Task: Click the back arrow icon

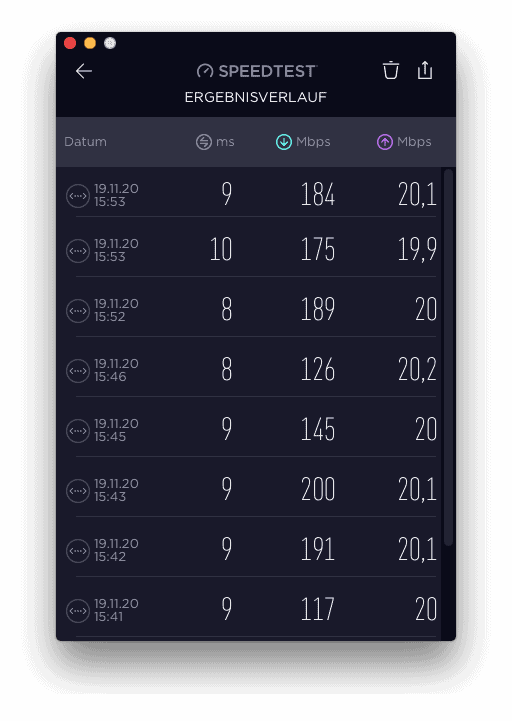Action: click(x=84, y=71)
